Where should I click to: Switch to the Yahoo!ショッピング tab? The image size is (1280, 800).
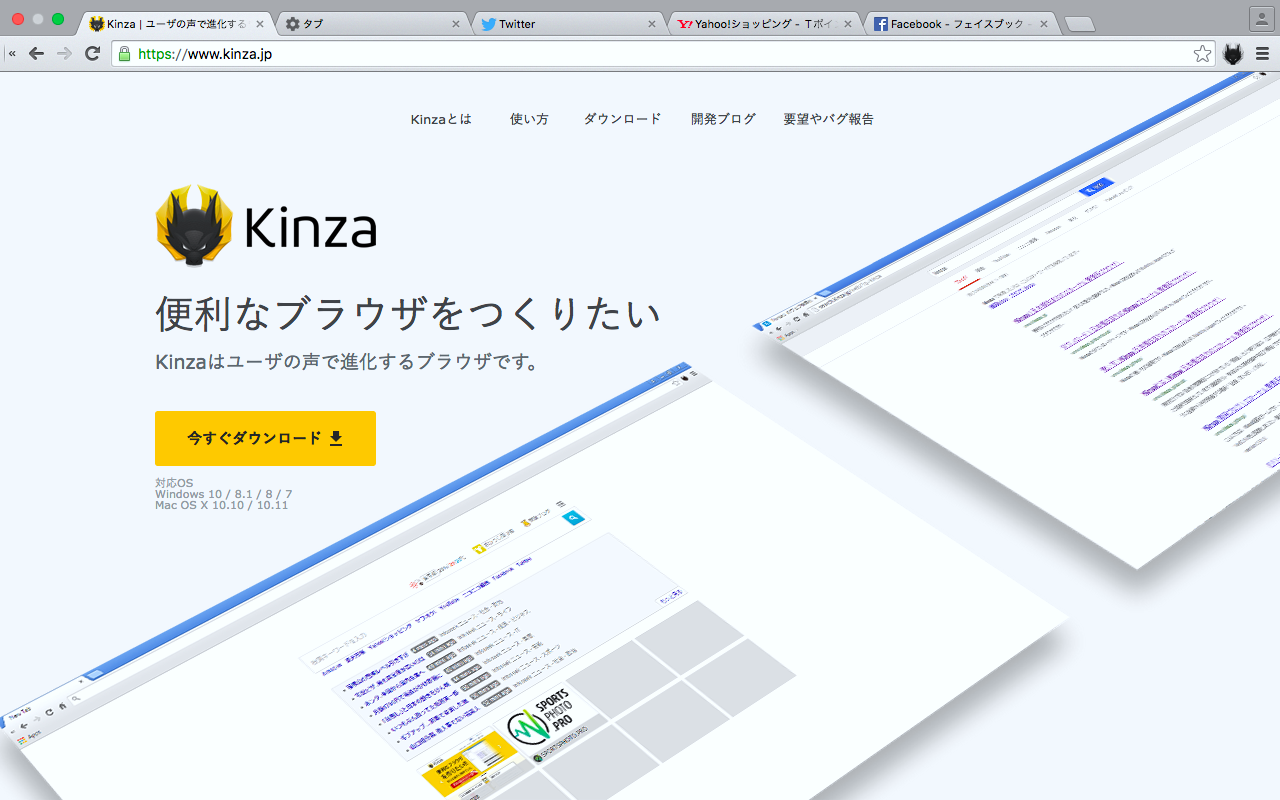(766, 24)
